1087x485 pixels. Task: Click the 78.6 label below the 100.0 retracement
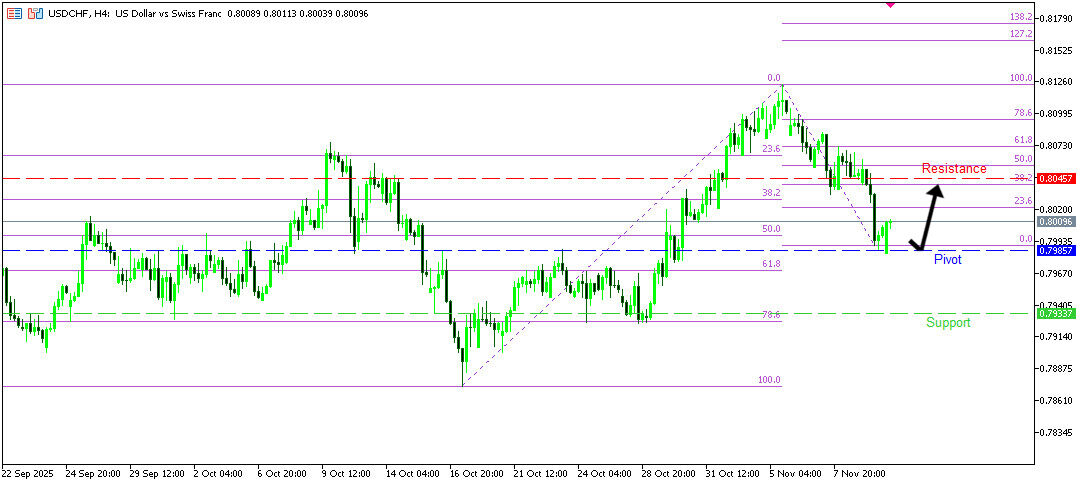[x=1022, y=114]
